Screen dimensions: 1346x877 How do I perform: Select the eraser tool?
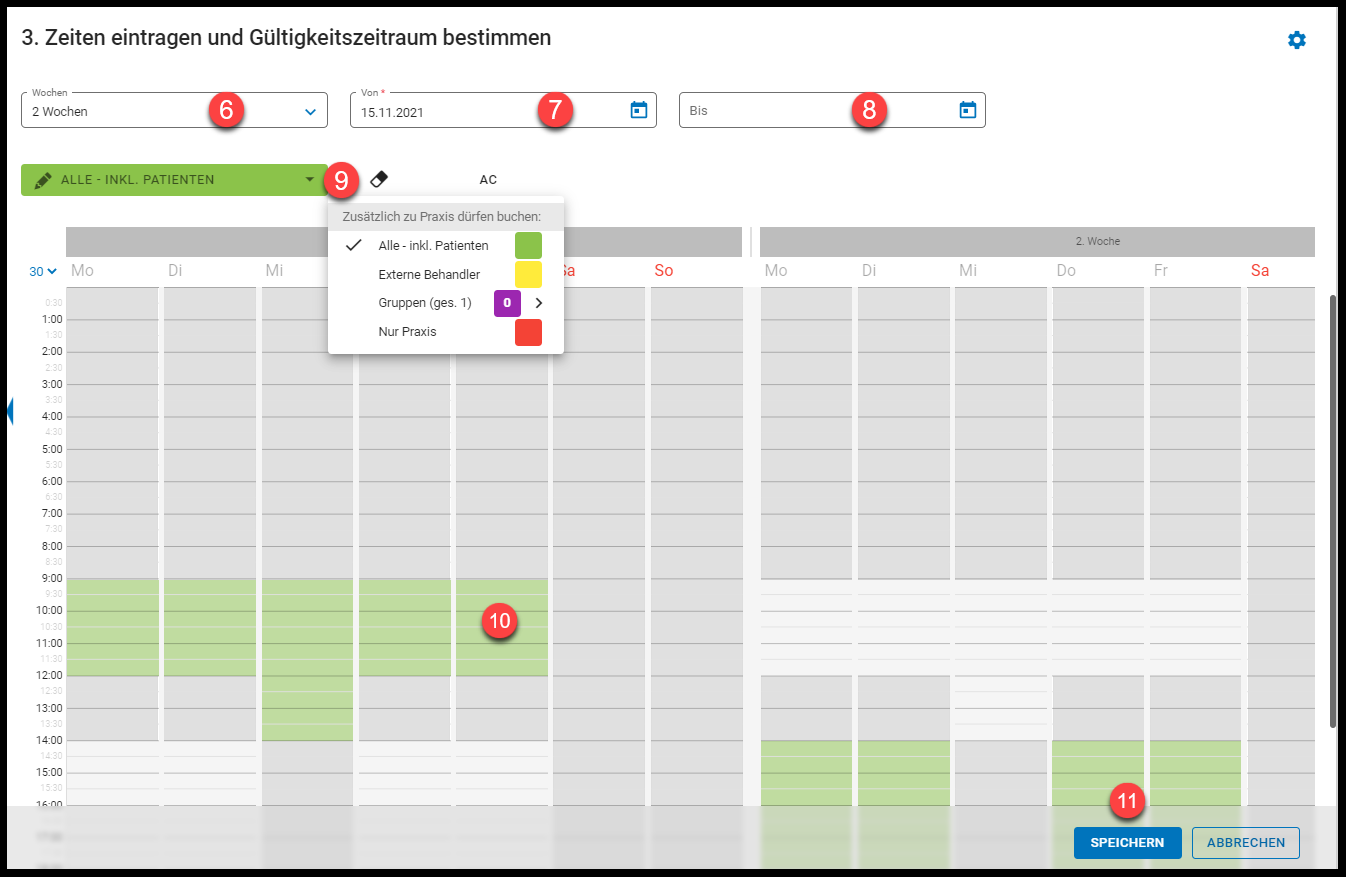379,180
